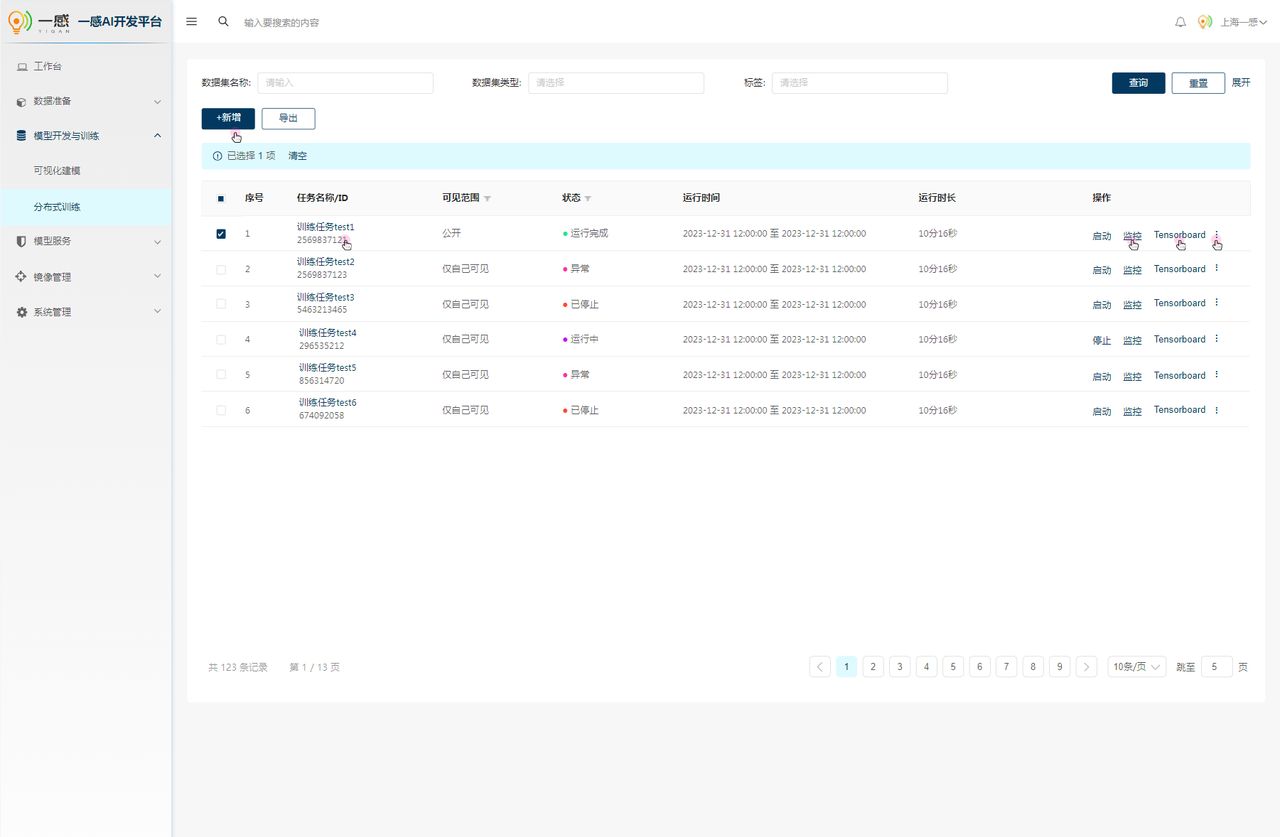
Task: Select 可视化建模 in the sidebar
Action: [x=57, y=171]
